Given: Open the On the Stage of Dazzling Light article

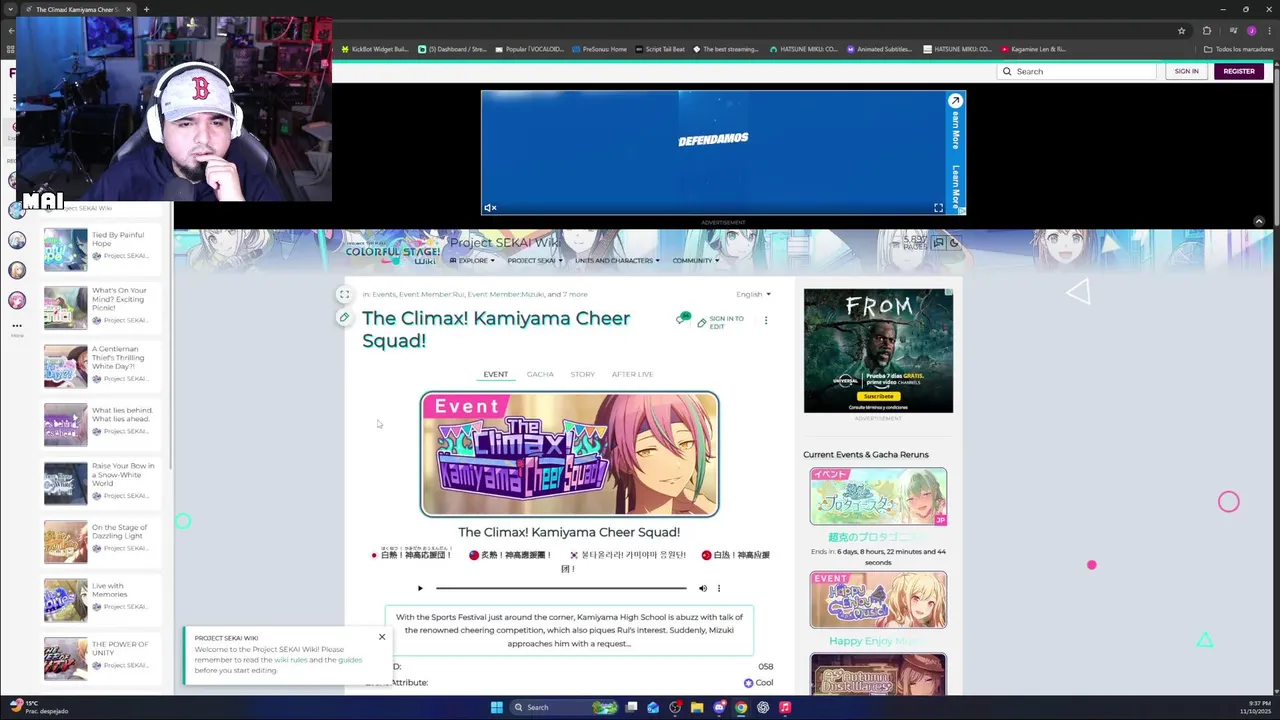Looking at the screenshot, I should point(101,541).
